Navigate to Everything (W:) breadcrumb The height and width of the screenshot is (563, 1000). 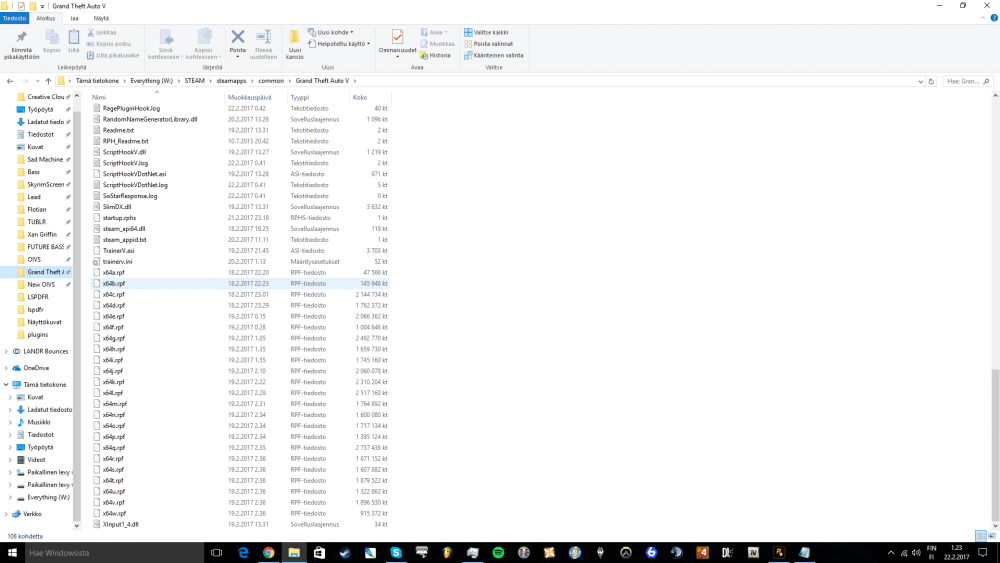(151, 81)
